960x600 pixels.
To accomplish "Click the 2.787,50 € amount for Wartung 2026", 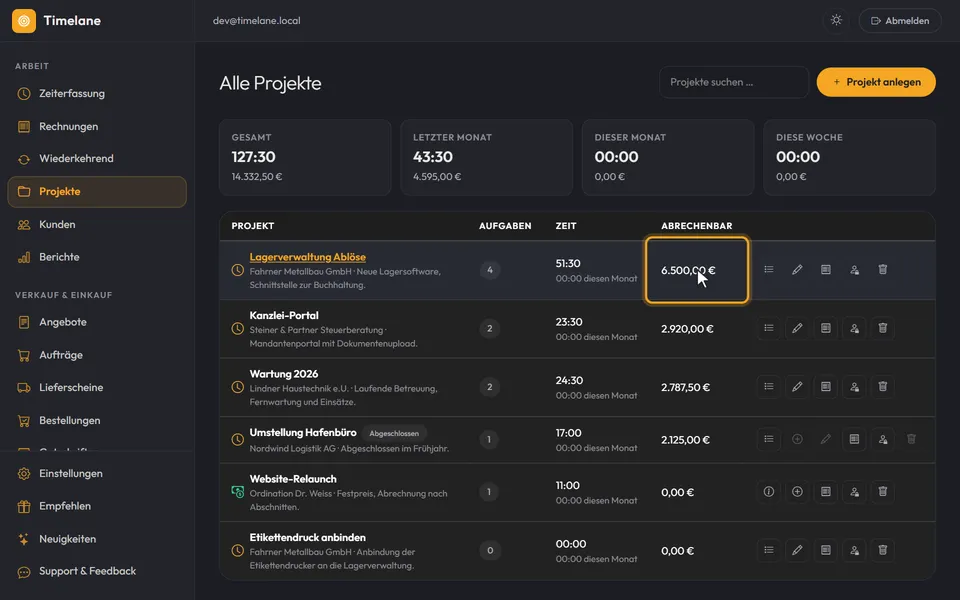I will click(x=685, y=388).
